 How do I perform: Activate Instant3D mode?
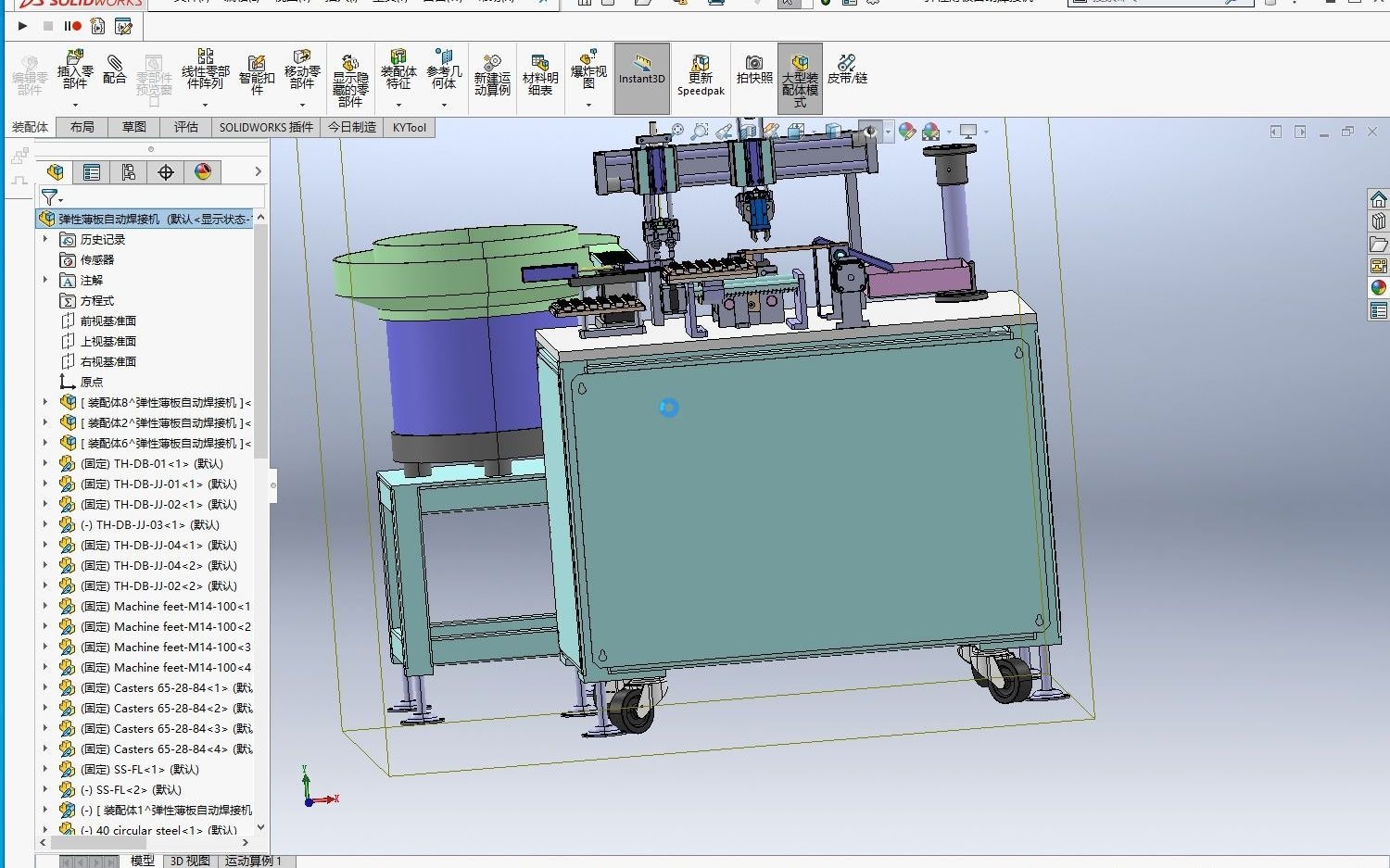641,74
